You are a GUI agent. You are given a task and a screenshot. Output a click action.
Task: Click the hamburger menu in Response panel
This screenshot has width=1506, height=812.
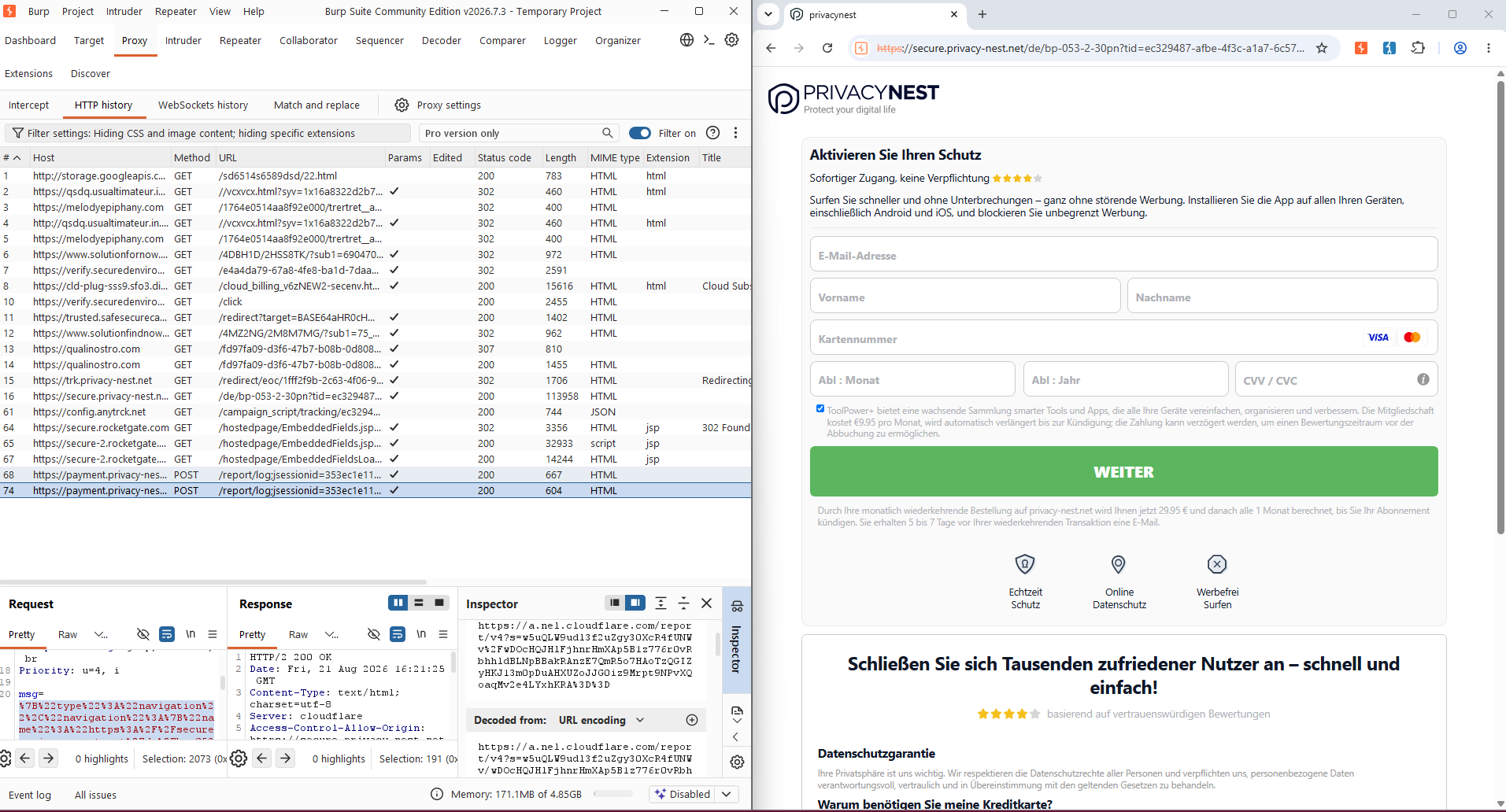[443, 634]
